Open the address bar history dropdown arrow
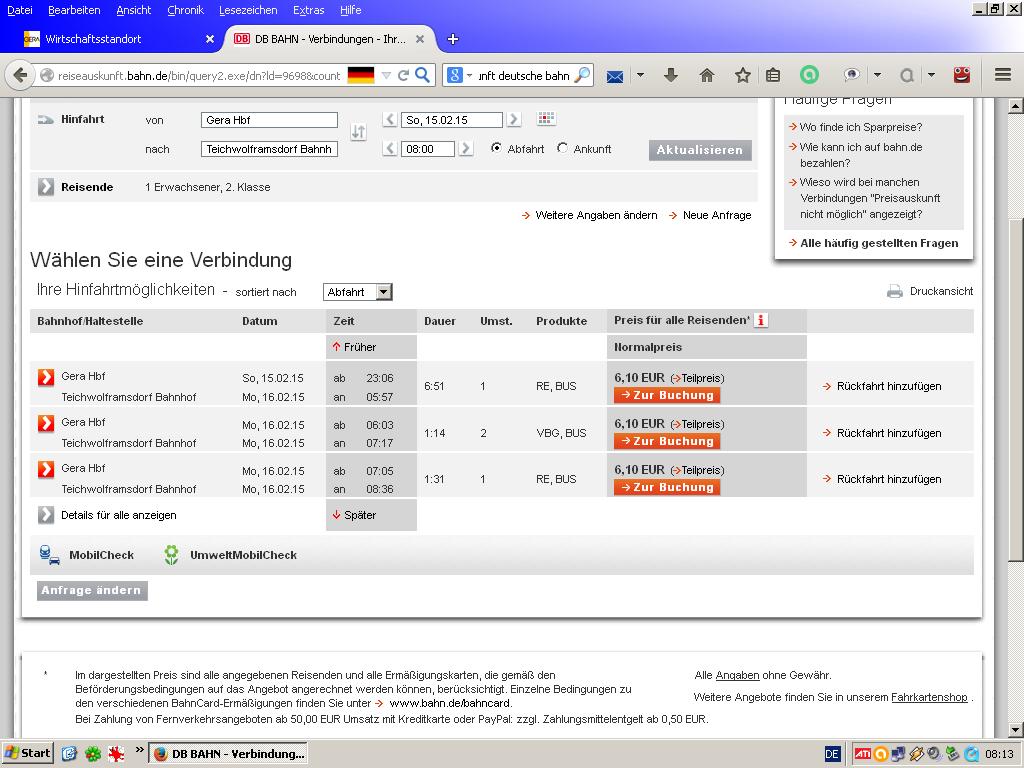Screen dimensions: 1024x768 (x=386, y=75)
